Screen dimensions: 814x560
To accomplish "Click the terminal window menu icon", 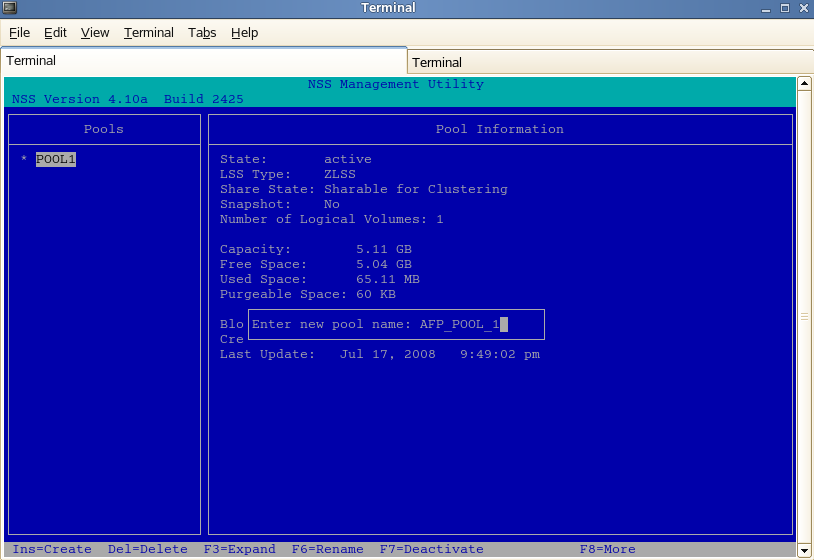I will (9, 7).
